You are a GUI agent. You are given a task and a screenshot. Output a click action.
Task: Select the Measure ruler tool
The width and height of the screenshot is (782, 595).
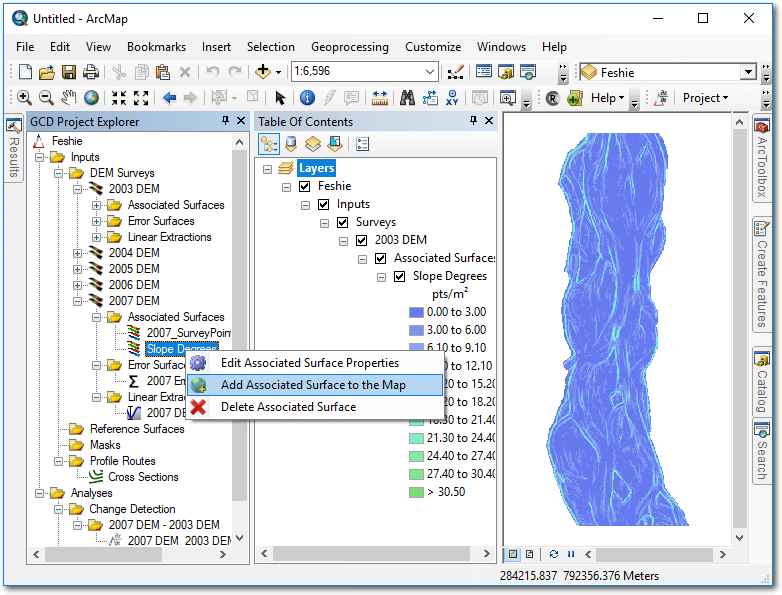click(380, 98)
